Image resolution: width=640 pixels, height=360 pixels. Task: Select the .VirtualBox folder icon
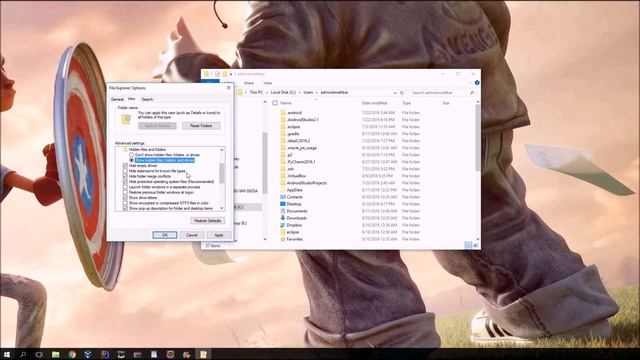(283, 176)
